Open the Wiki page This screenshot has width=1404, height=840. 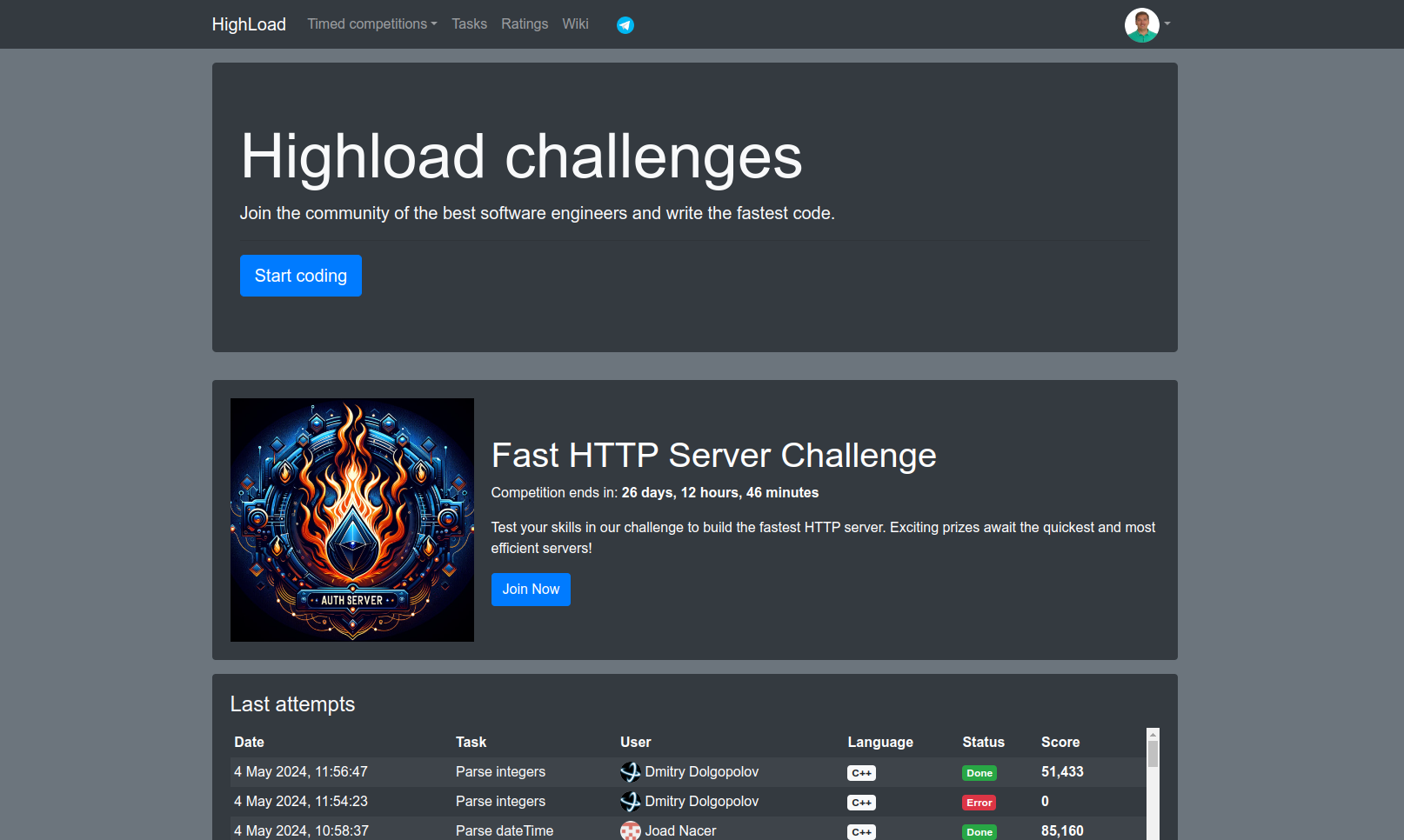point(575,23)
